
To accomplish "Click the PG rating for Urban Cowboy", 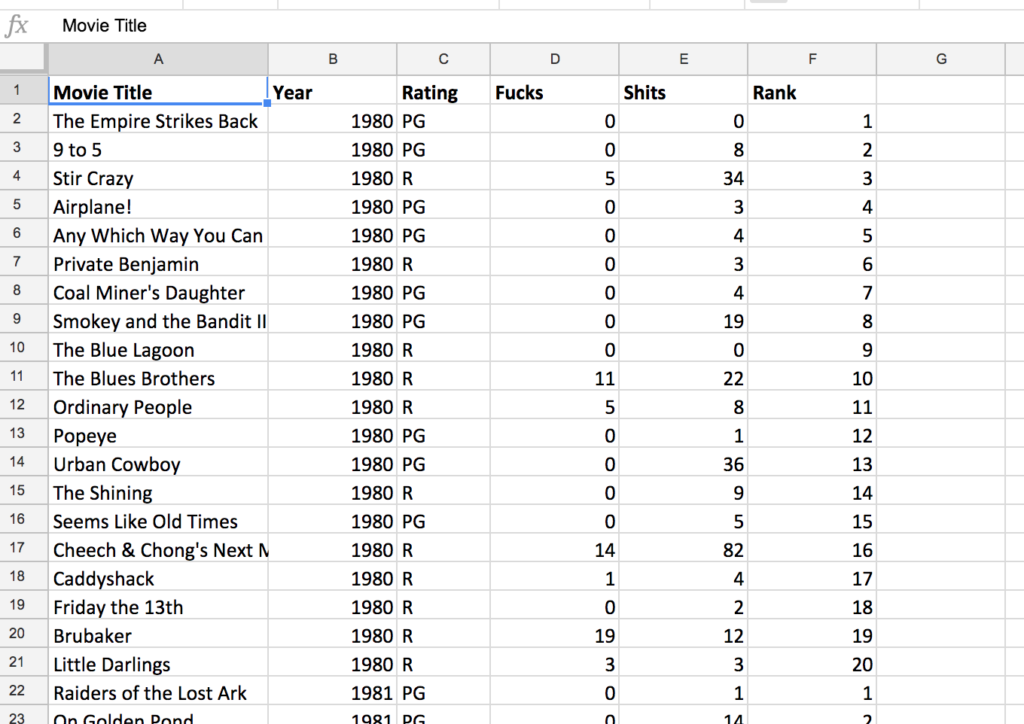I will click(443, 464).
